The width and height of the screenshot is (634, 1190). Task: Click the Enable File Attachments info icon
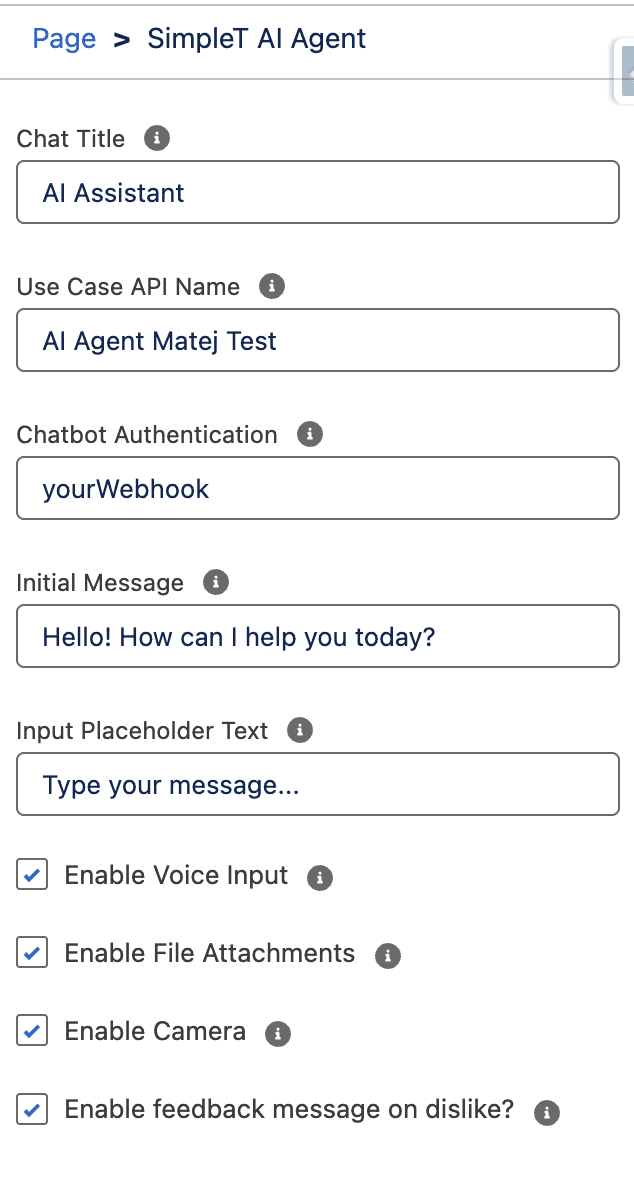388,954
